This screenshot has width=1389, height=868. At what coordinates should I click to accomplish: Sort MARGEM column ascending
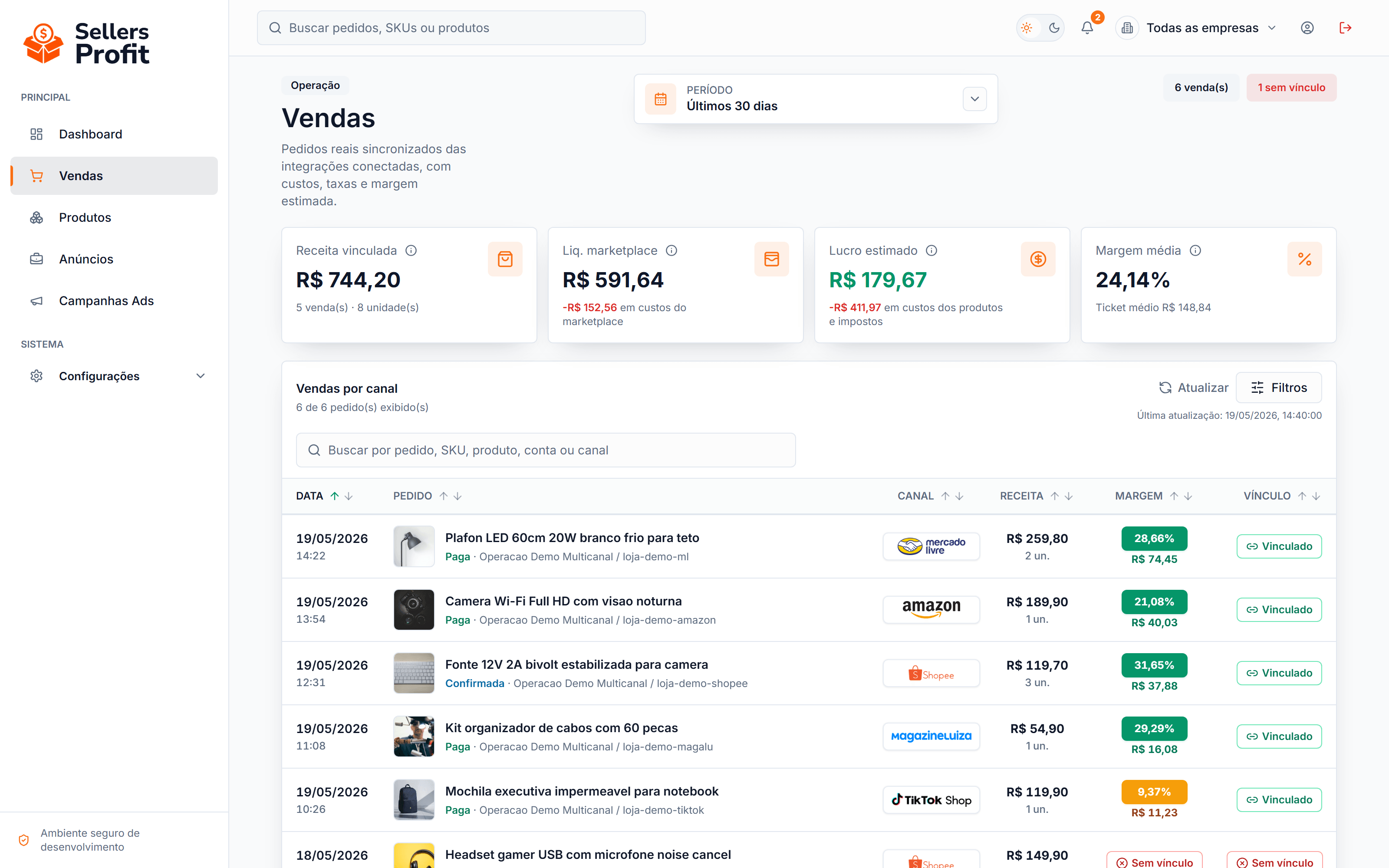coord(1174,496)
